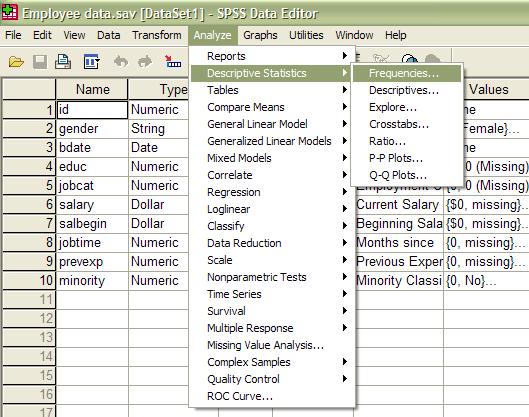
Task: Expand the Regression submenu arrow
Action: pos(344,192)
